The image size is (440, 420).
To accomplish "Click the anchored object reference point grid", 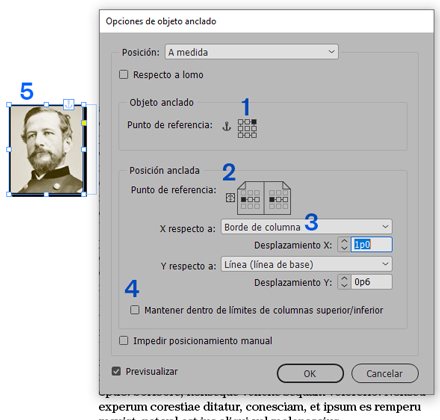I will pyautogui.click(x=247, y=128).
